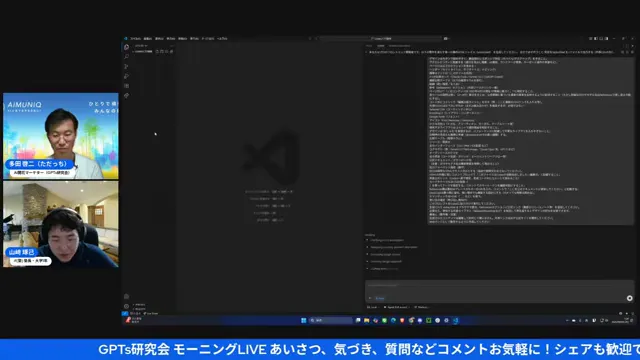Click the Refresh Explorer icon
Image resolution: width=640 pixels, height=360 pixels.
pos(167,52)
